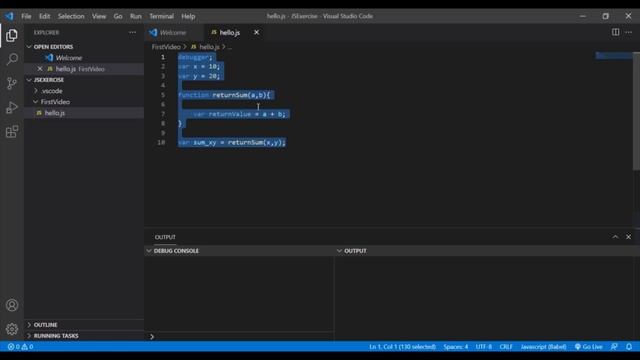Open Explorer more actions ellipsis
This screenshot has height=360, width=640.
click(x=133, y=32)
